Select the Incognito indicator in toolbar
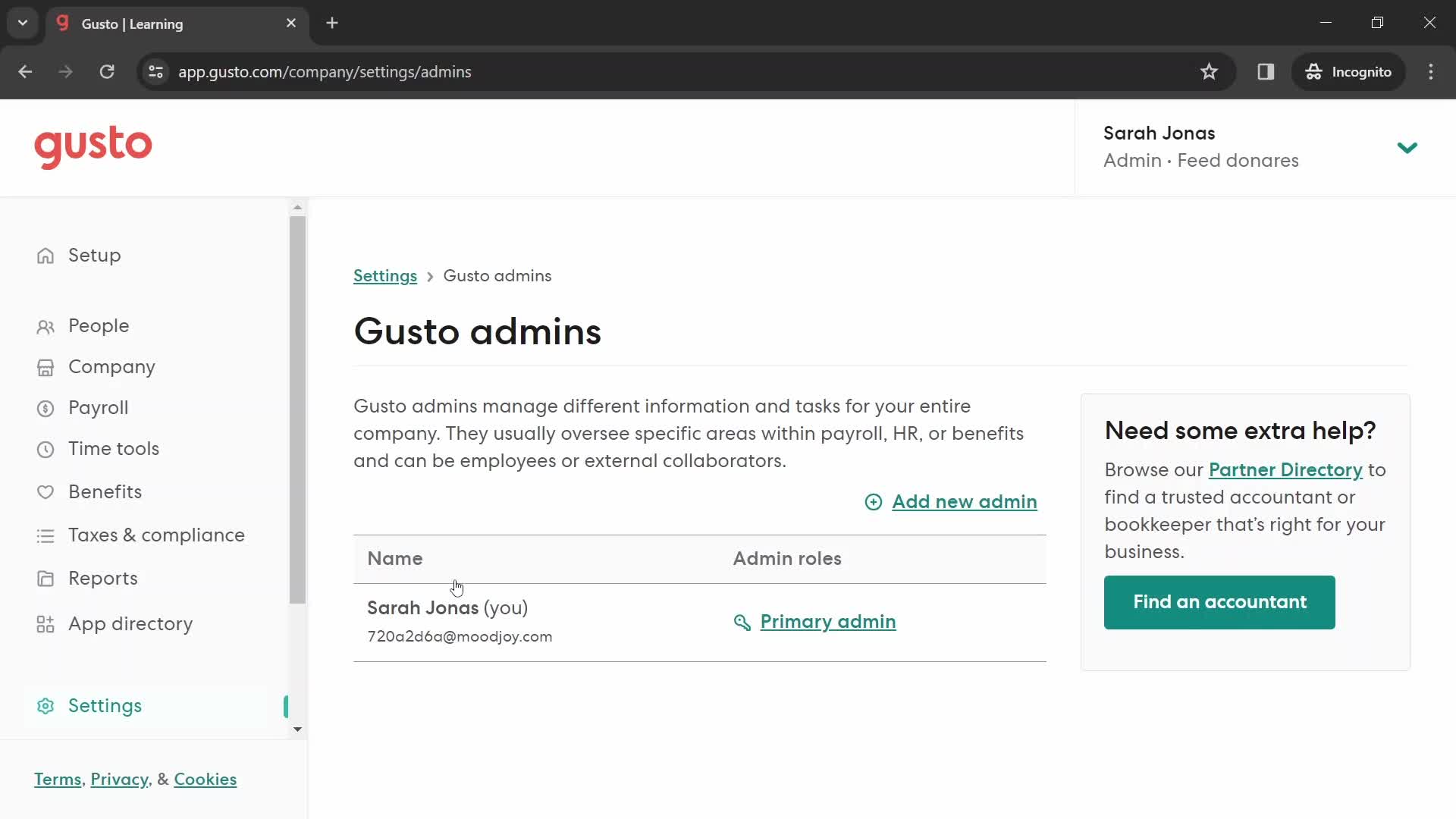 point(1350,72)
